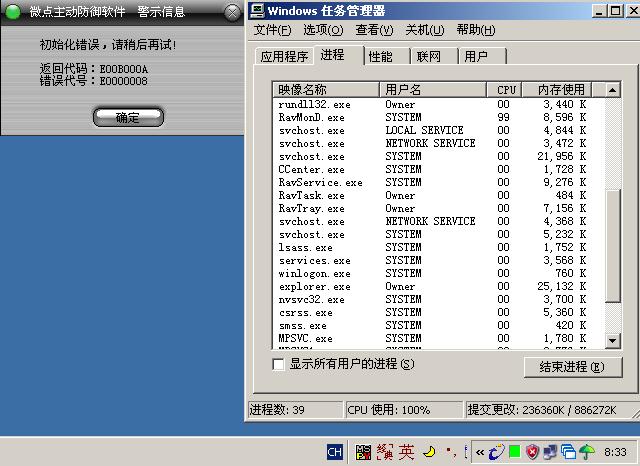
Task: Switch to the 性能 tab
Action: pos(387,56)
